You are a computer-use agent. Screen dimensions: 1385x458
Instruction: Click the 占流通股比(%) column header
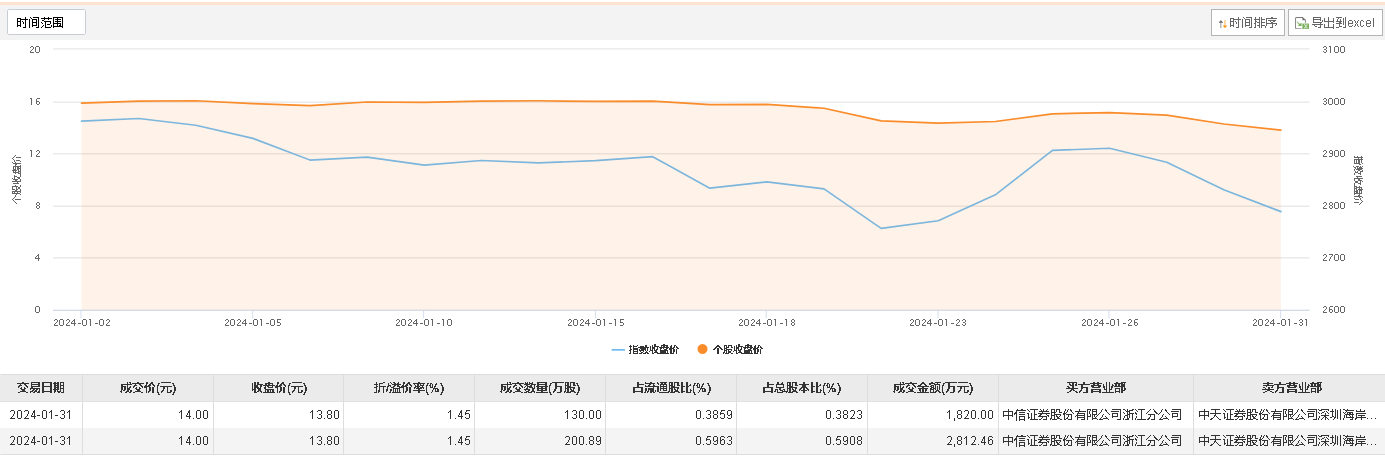(671, 388)
